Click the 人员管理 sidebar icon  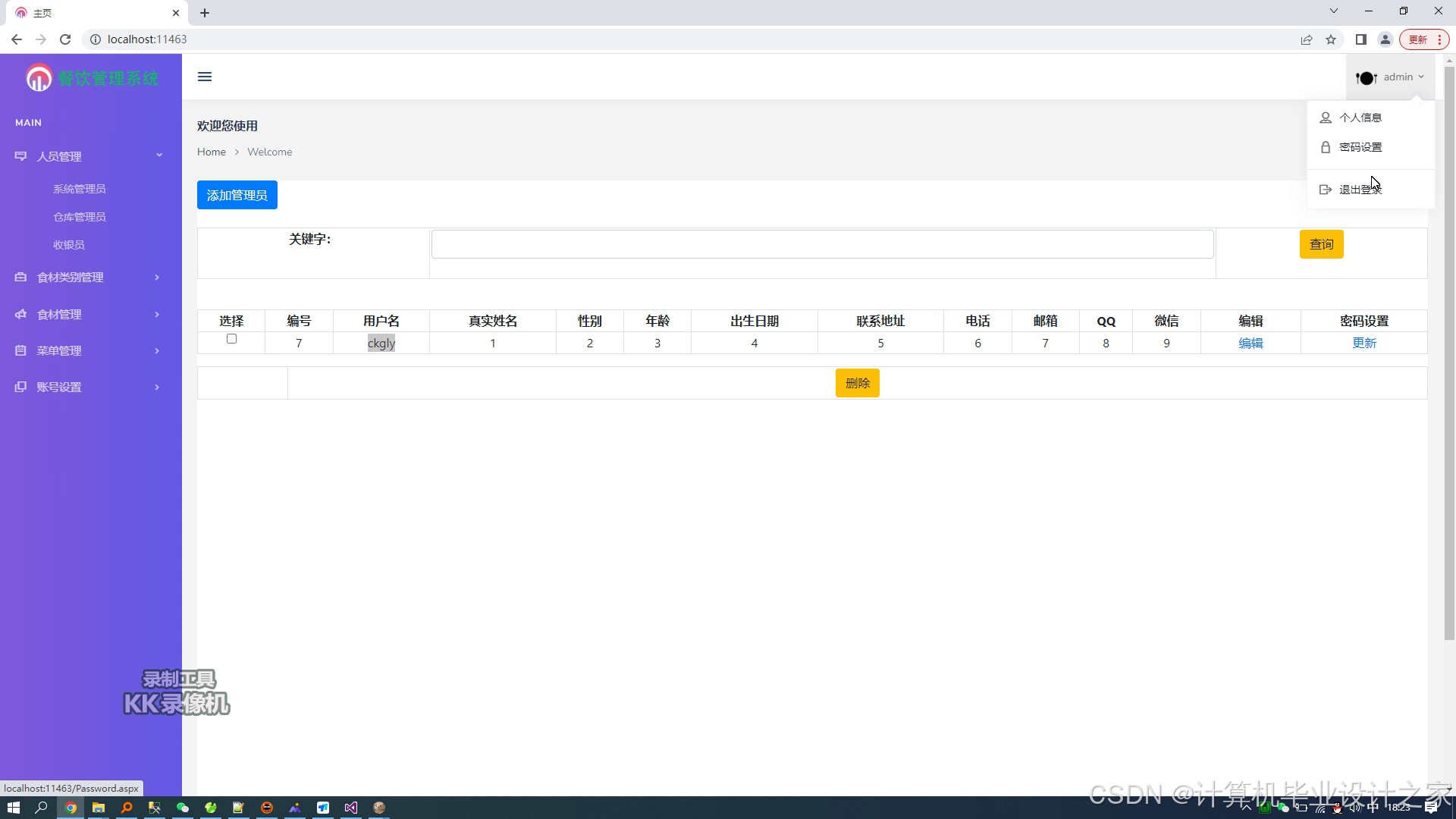pos(20,156)
